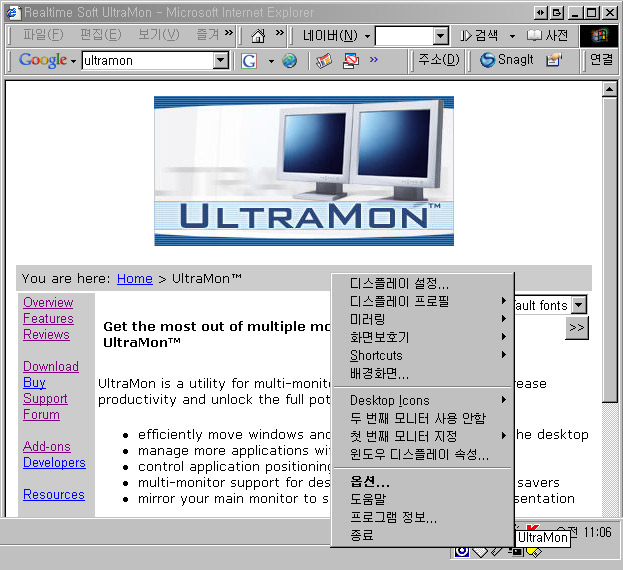Click the popup blocker icon
Viewport: 623px width, 570px height.
[x=350, y=61]
